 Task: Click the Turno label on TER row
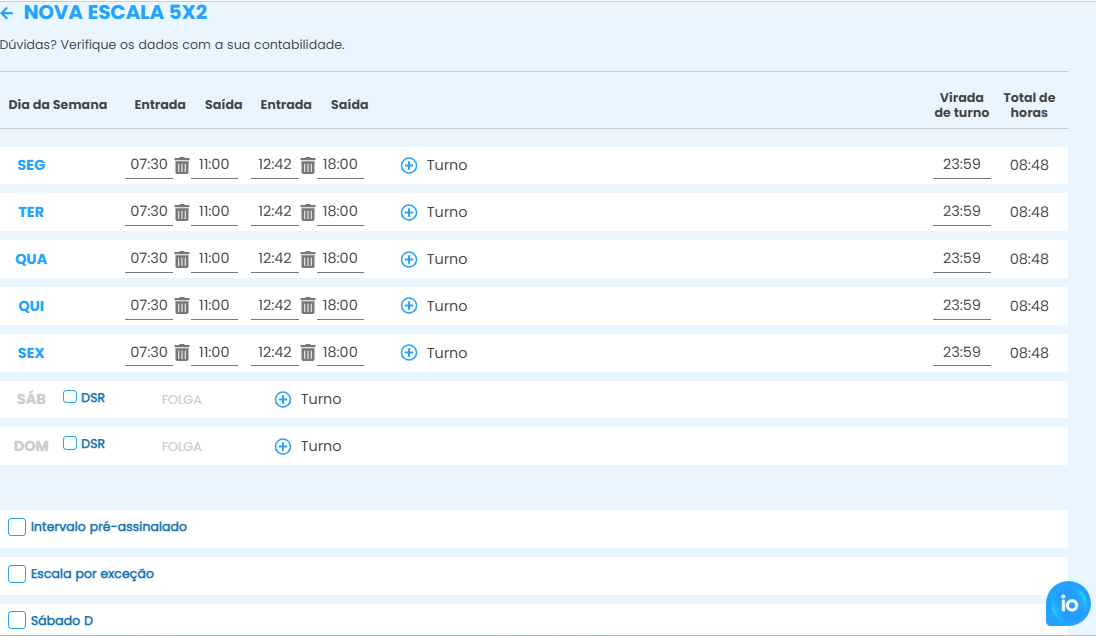[447, 213]
